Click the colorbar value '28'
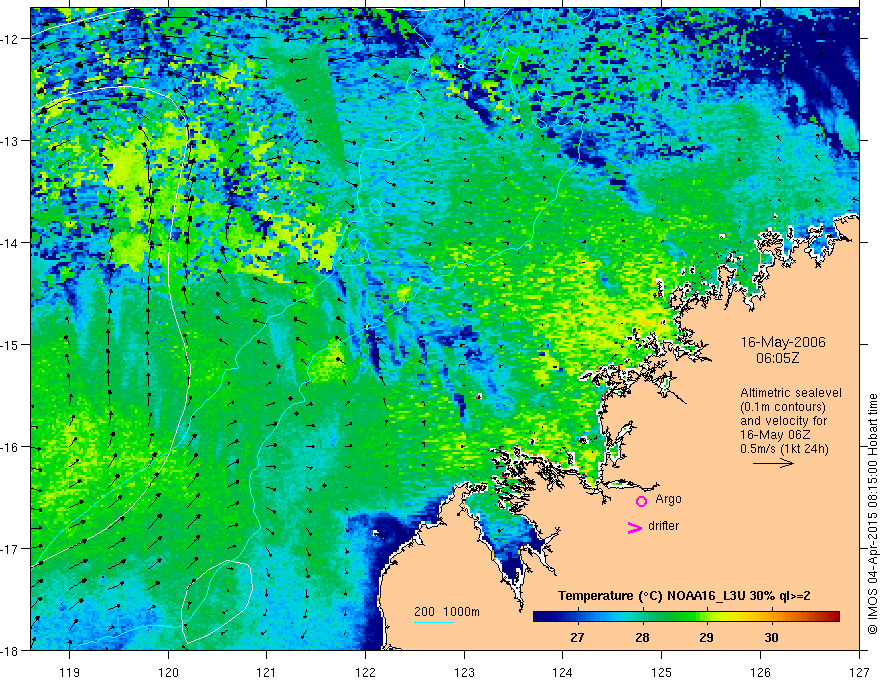The height and width of the screenshot is (680, 880). coord(642,637)
